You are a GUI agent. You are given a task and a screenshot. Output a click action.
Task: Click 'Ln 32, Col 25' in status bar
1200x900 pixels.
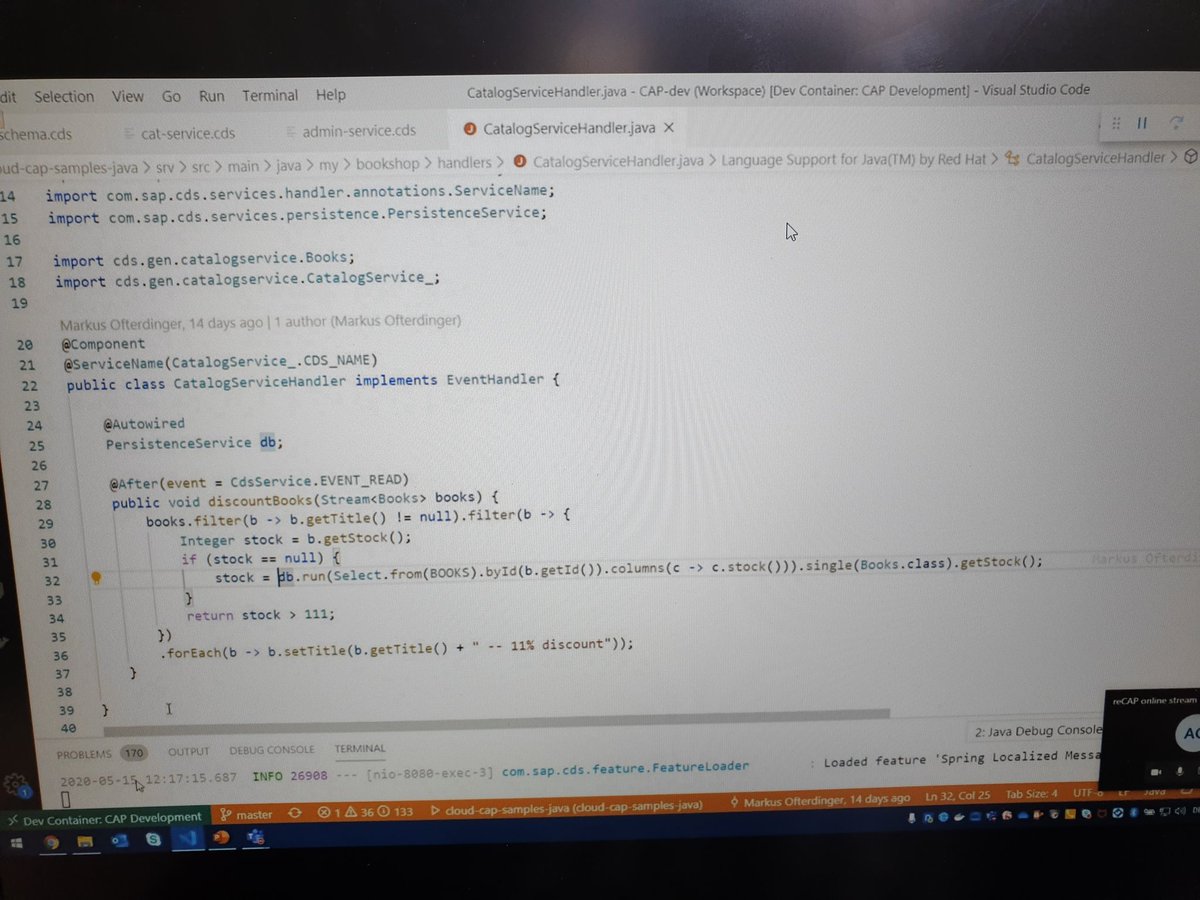pos(957,797)
